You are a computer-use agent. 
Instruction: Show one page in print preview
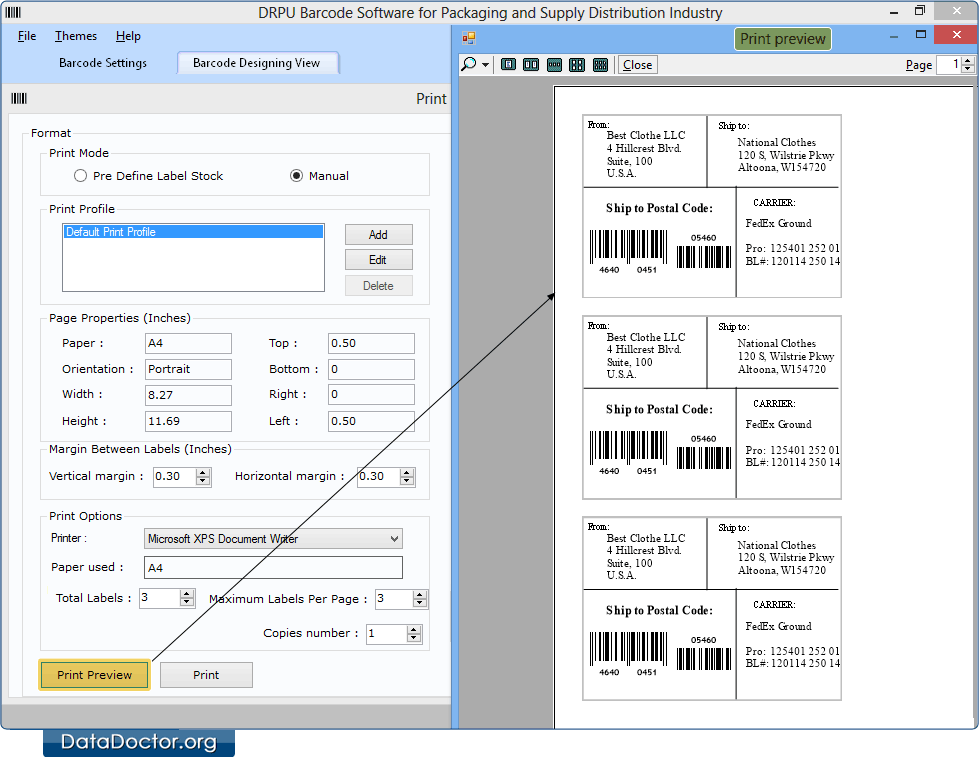coord(508,64)
